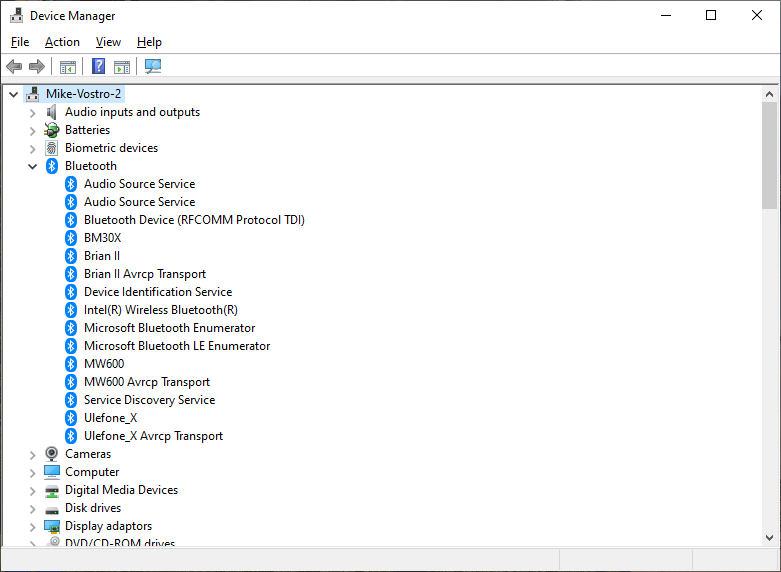Click the monitor icon for Computer
Screen dimensions: 781x572
[52, 472]
